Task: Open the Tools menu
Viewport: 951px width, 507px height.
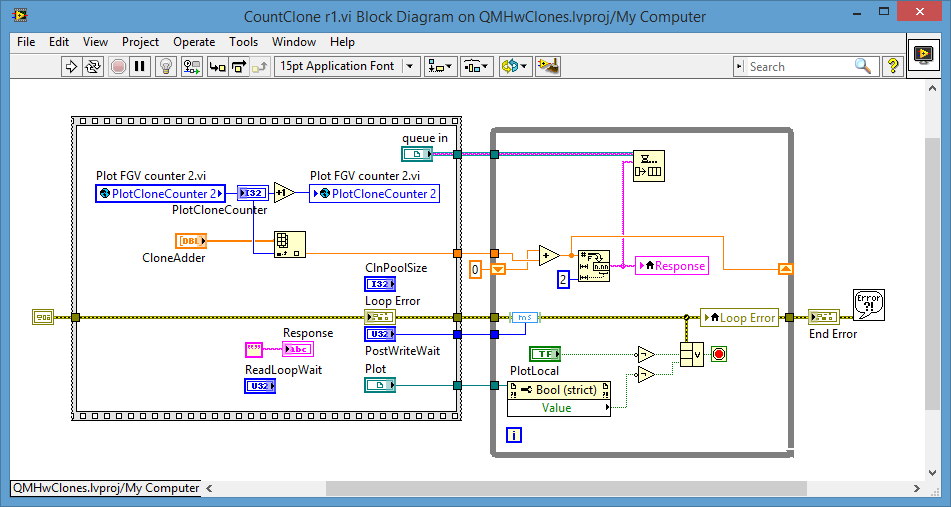Action: (243, 42)
